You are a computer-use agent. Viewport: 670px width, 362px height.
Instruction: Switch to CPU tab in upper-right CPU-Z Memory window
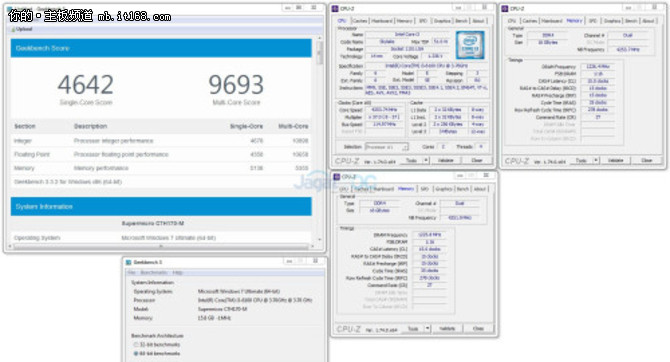[x=512, y=21]
